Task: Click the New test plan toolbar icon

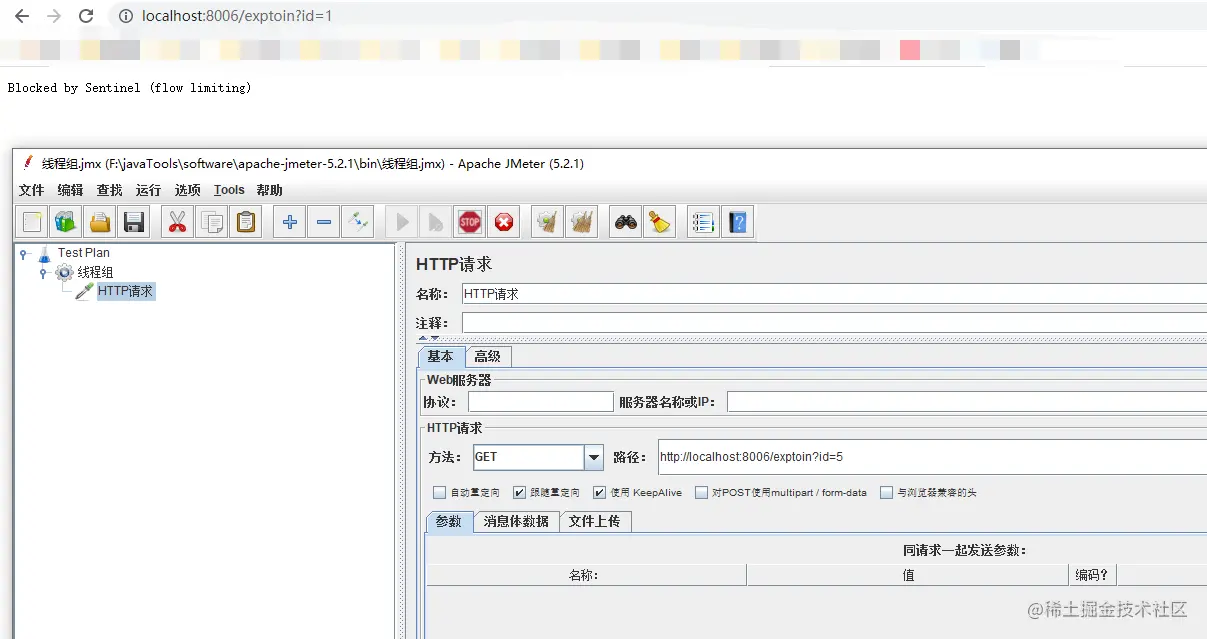Action: coord(32,222)
